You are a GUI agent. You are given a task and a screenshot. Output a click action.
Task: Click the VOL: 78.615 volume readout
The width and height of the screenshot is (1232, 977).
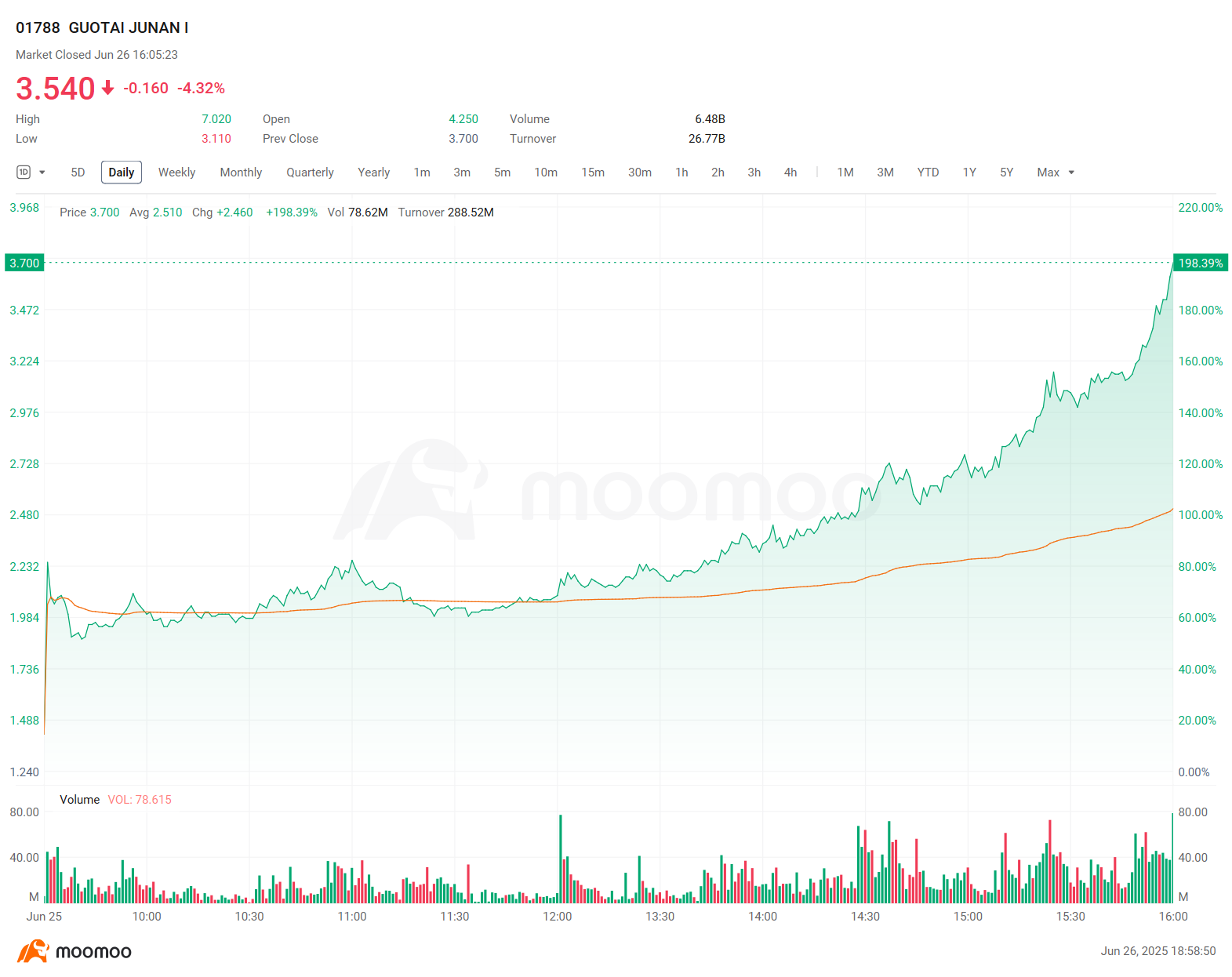(x=140, y=799)
